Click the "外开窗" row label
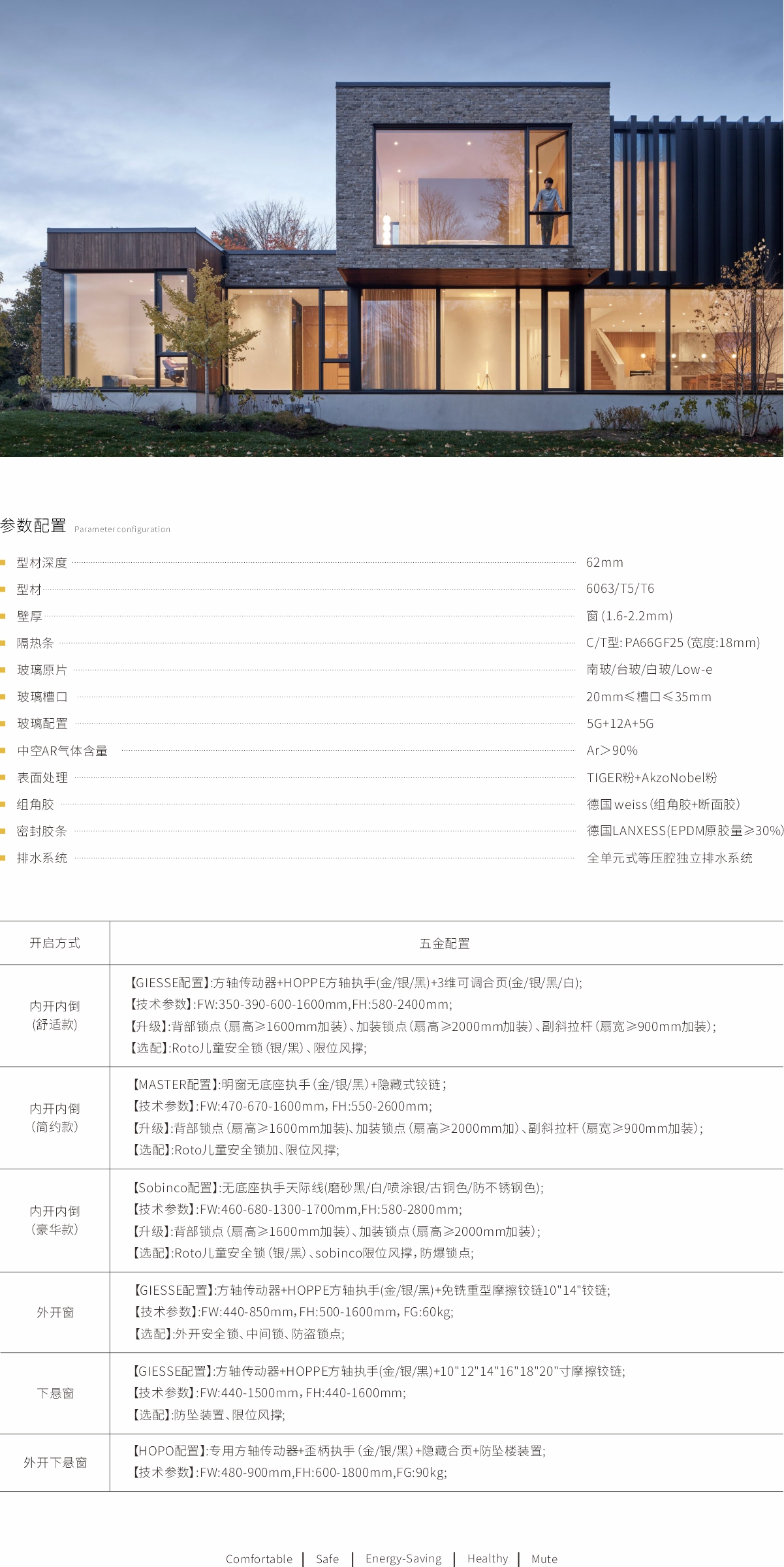Screen dimensions: 784x1567 (55, 1312)
